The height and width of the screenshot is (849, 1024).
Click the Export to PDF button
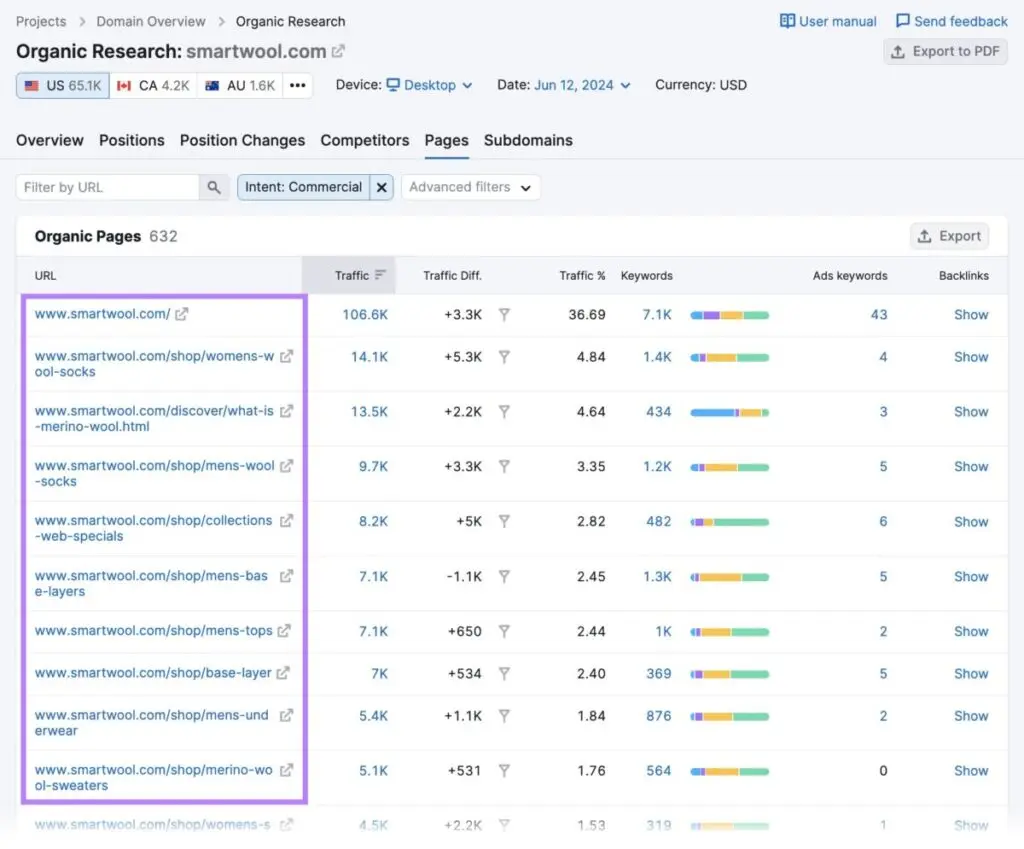[x=945, y=52]
